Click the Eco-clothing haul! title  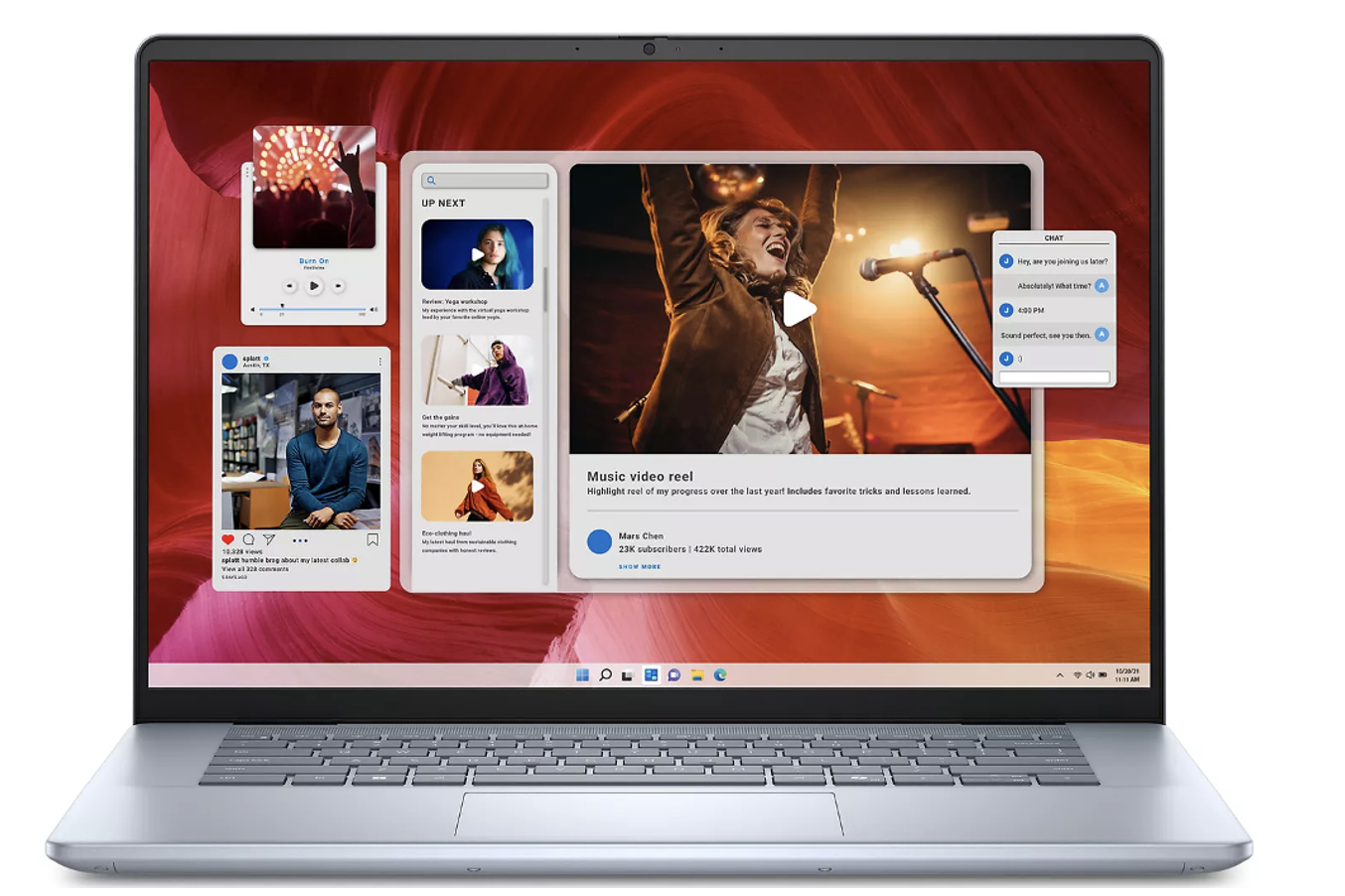tap(447, 533)
